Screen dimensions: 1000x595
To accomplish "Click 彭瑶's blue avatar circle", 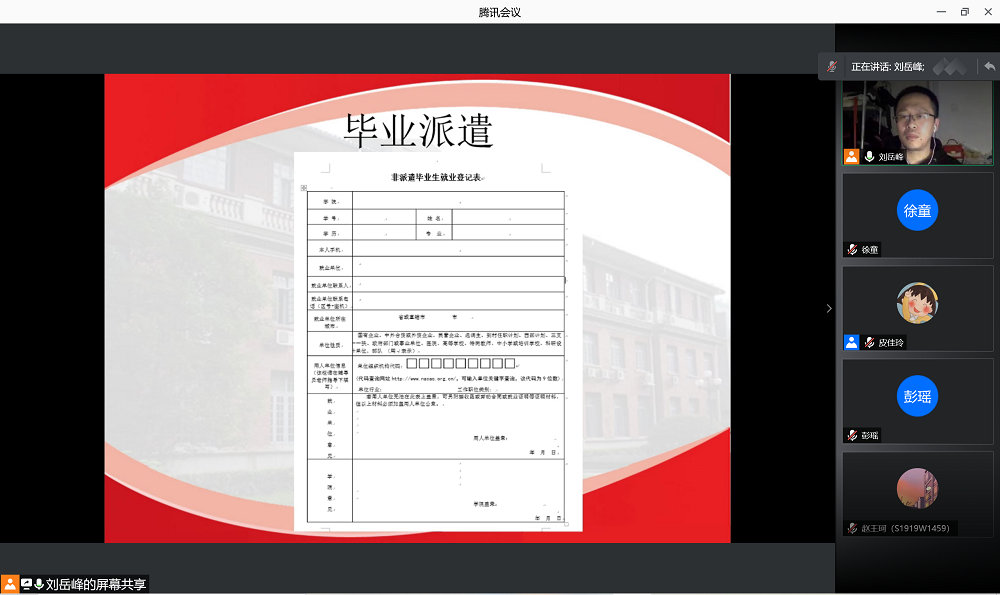I will [917, 396].
